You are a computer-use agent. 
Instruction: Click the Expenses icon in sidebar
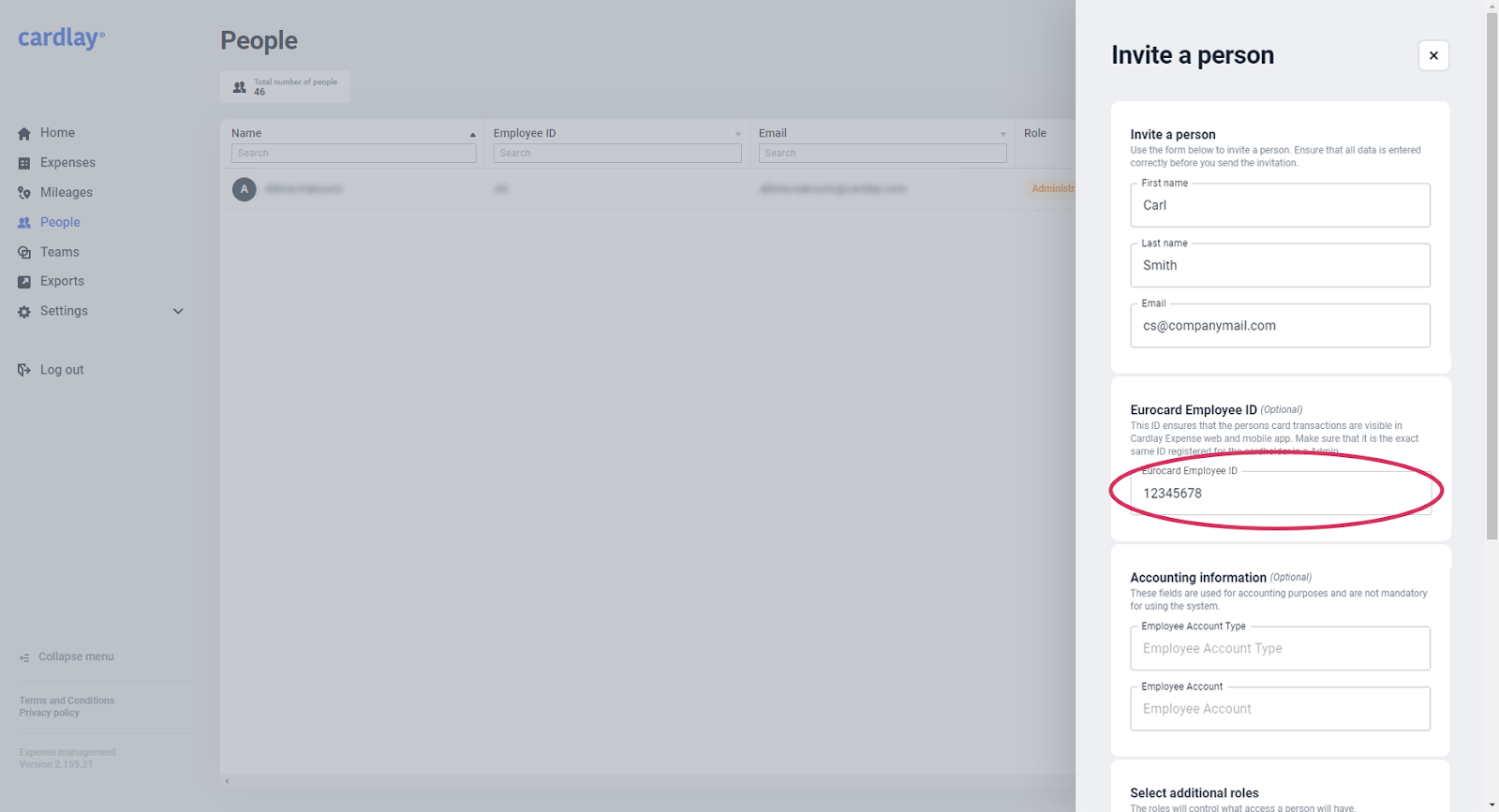click(x=24, y=164)
